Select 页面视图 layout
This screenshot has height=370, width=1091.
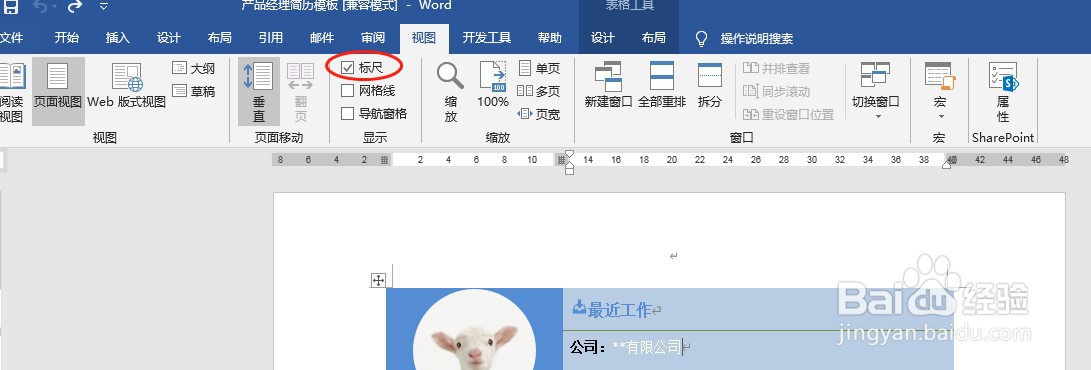tap(58, 92)
